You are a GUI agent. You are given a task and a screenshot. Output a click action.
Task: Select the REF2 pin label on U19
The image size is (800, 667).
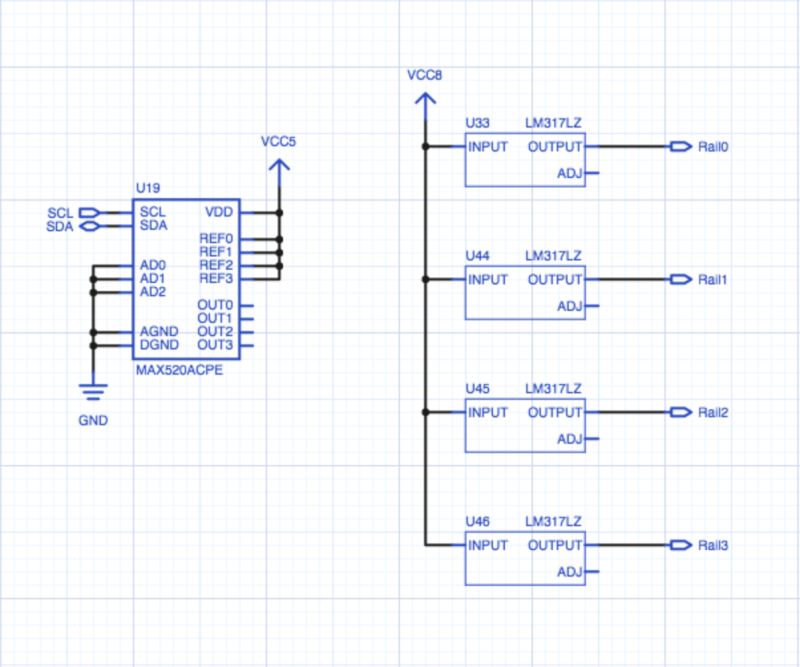click(218, 265)
